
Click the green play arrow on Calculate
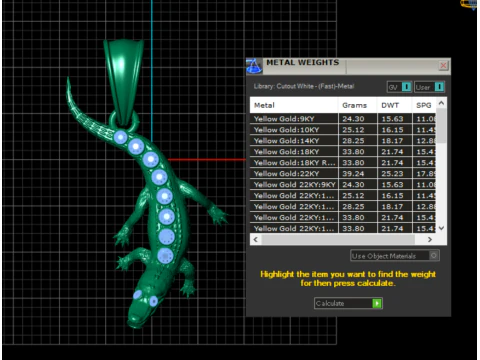click(377, 303)
